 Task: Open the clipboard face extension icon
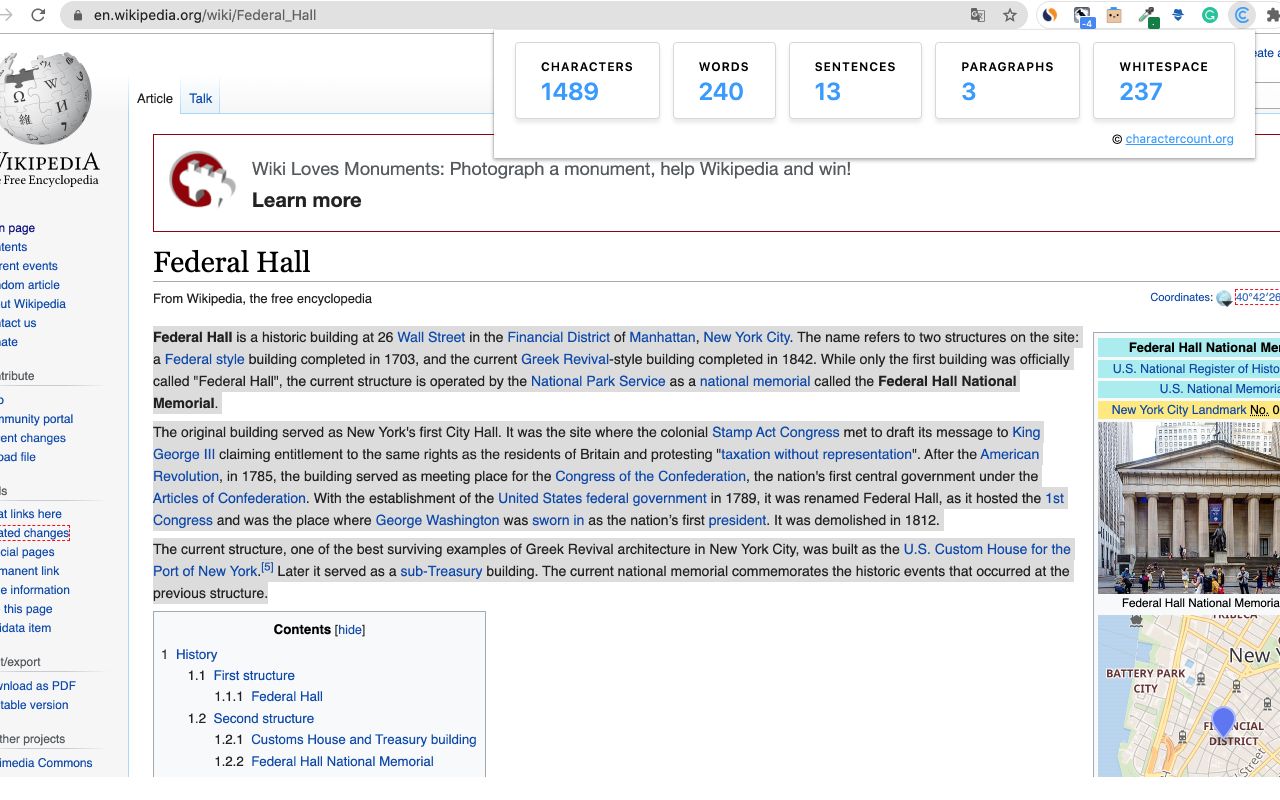pyautogui.click(x=1114, y=15)
